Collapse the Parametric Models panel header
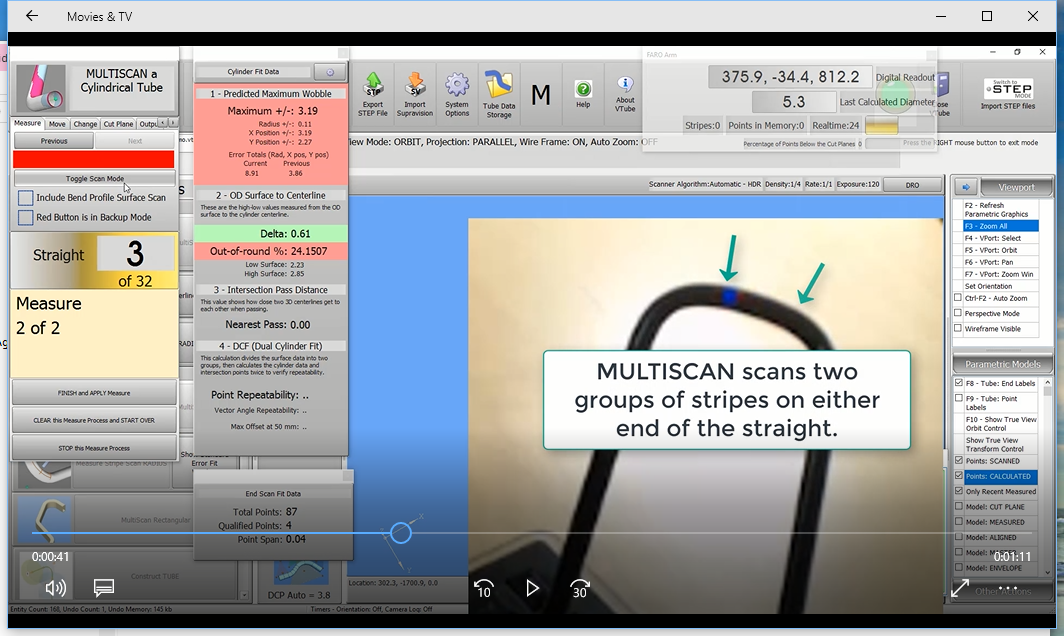This screenshot has height=636, width=1064. point(1002,364)
